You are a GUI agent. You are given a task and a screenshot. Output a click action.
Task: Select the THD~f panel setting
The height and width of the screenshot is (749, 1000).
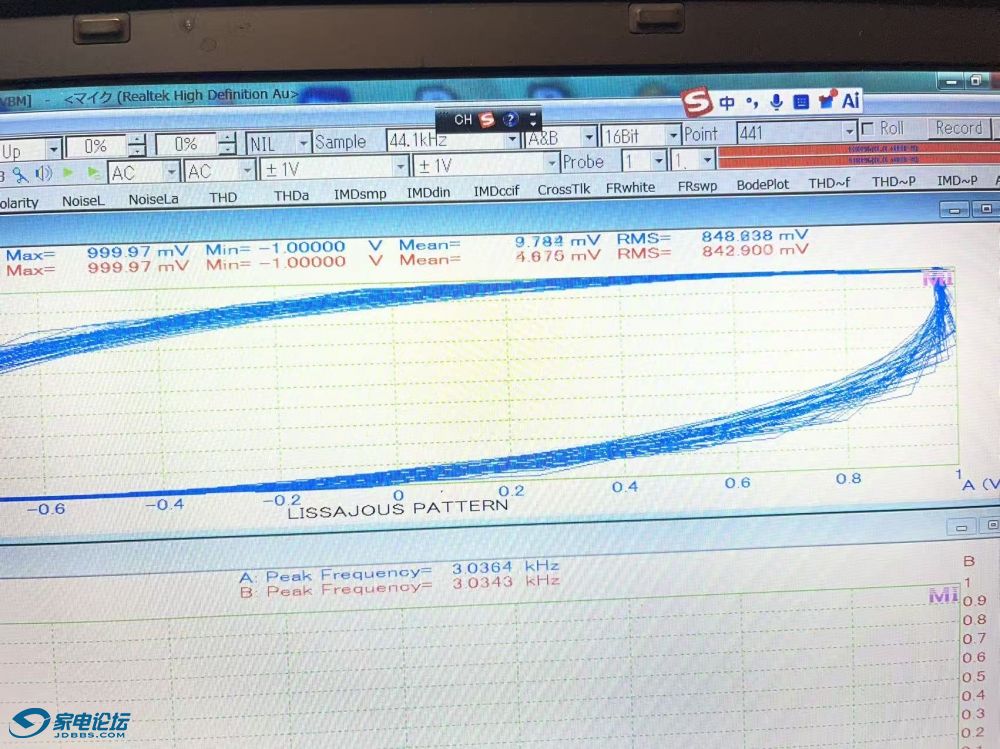click(x=829, y=183)
